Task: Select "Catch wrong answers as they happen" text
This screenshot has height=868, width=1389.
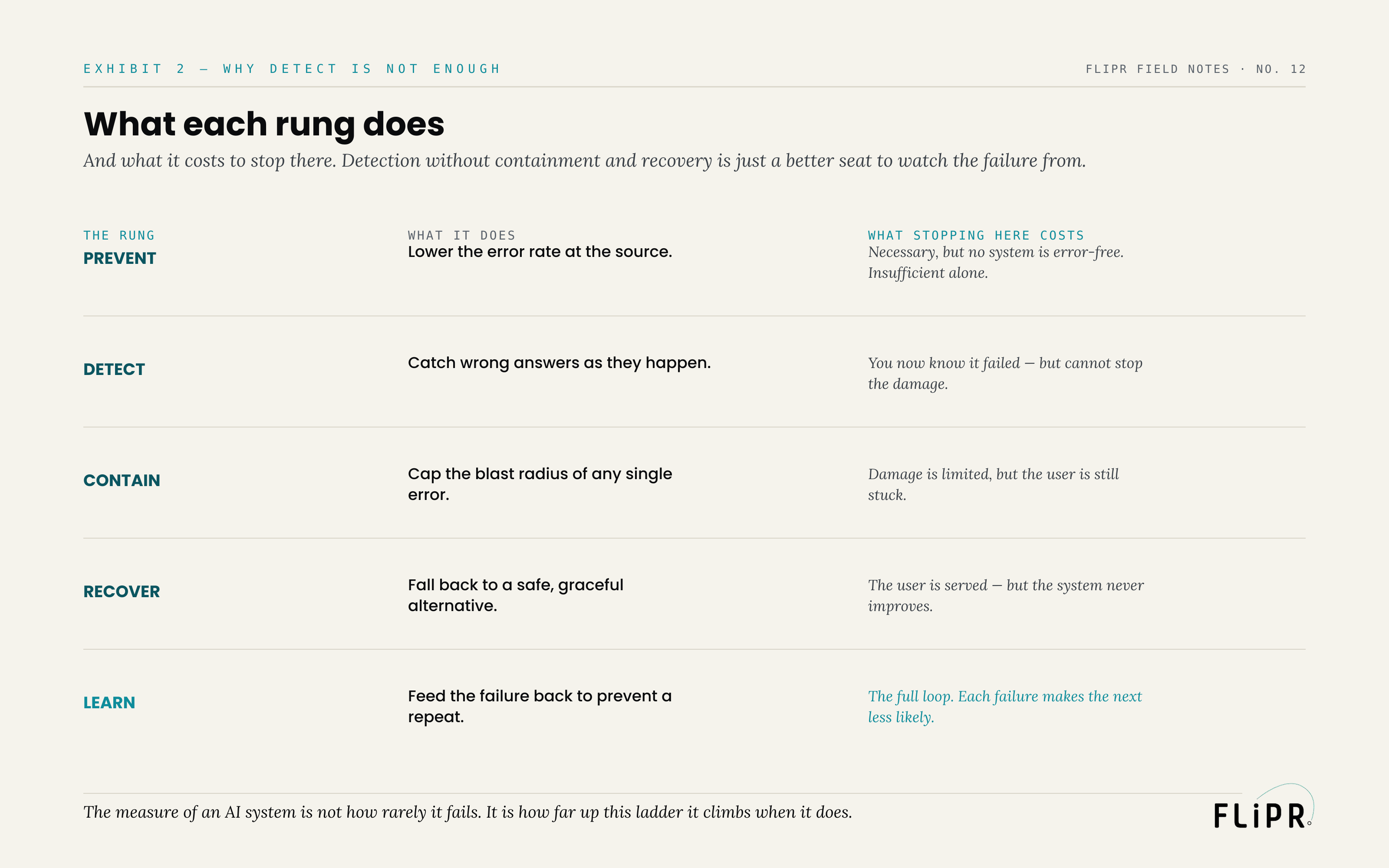Action: (x=559, y=363)
